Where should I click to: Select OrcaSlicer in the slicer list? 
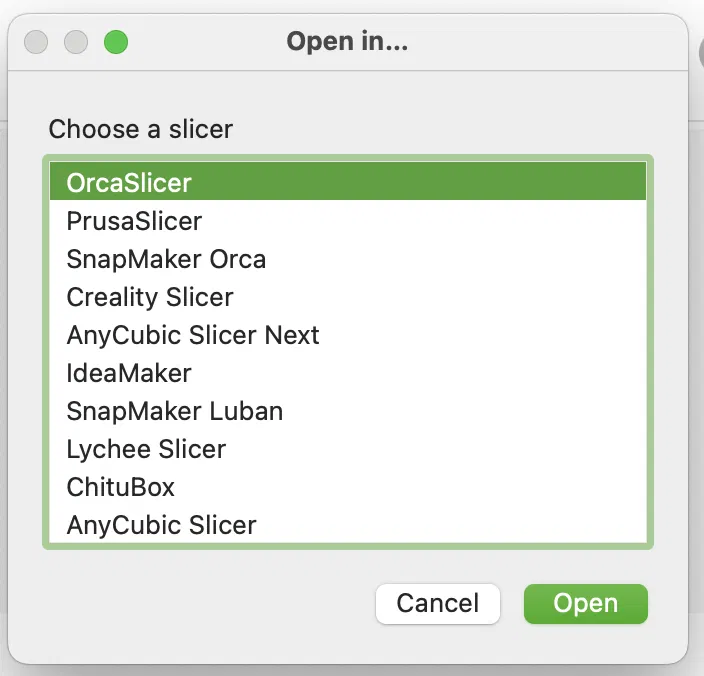(x=128, y=183)
